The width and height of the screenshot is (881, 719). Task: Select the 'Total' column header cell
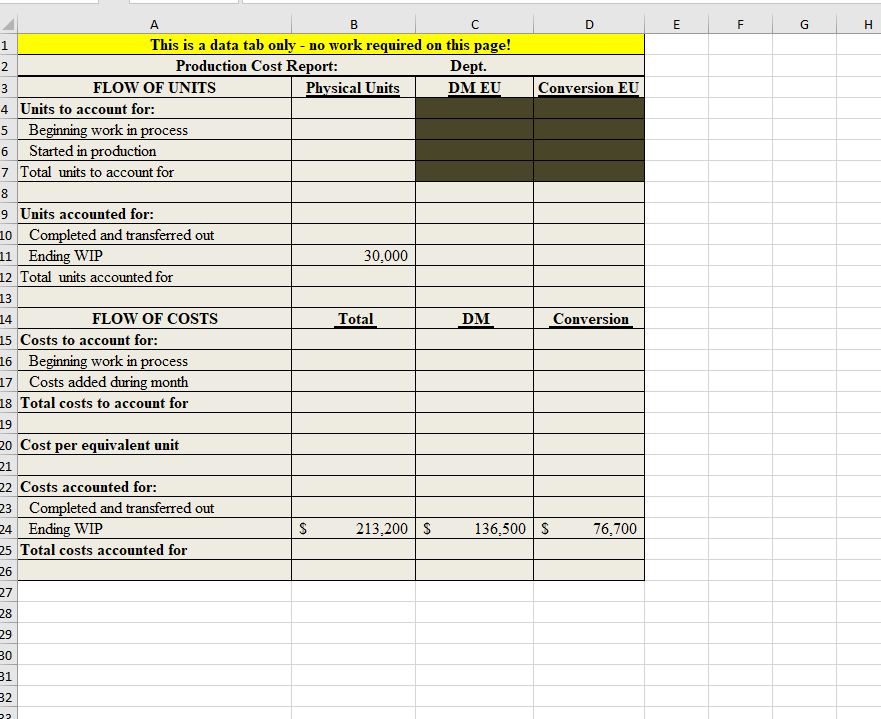tap(353, 318)
